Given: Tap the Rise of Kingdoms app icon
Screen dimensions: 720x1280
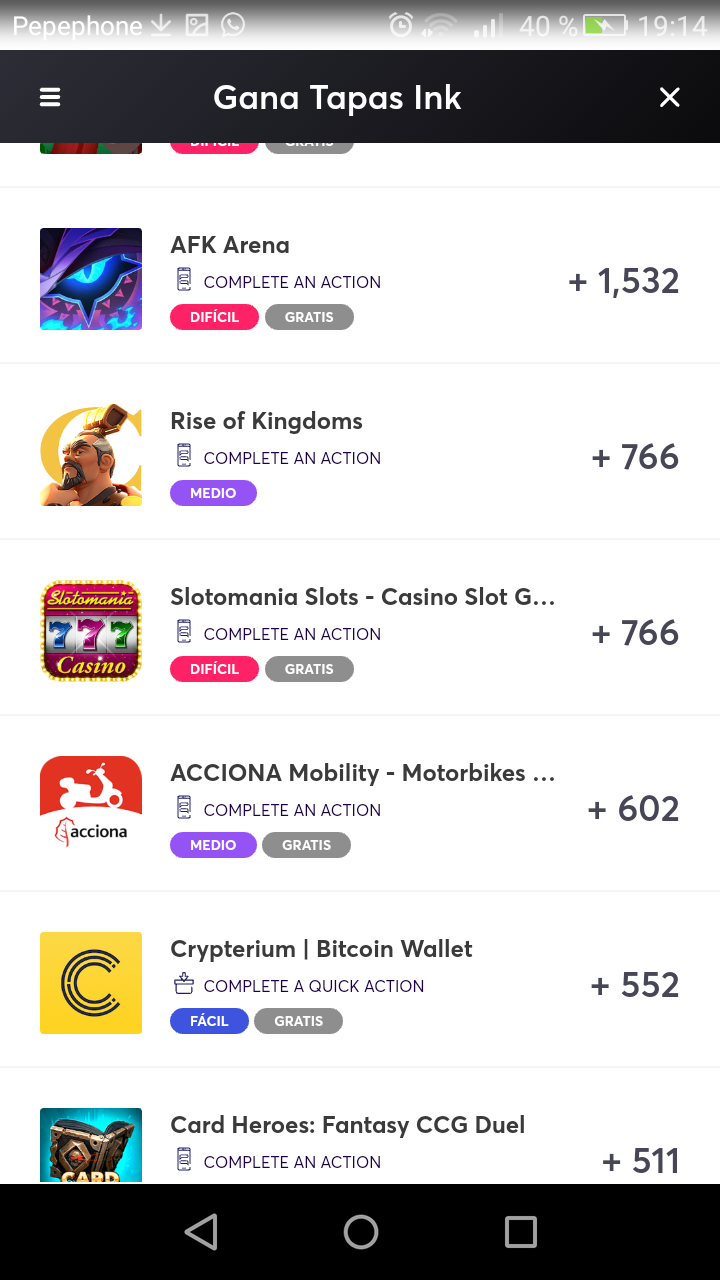Looking at the screenshot, I should pos(91,455).
